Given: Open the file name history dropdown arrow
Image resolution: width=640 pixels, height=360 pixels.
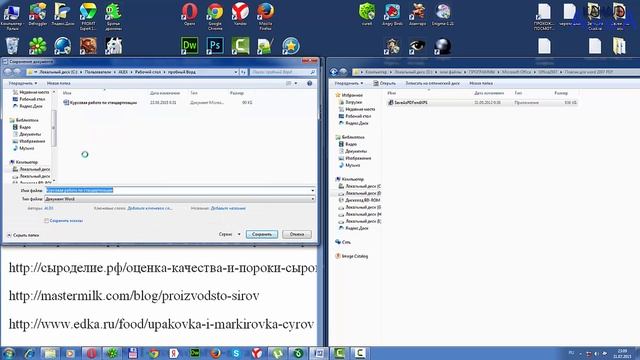Looking at the screenshot, I should click(313, 190).
